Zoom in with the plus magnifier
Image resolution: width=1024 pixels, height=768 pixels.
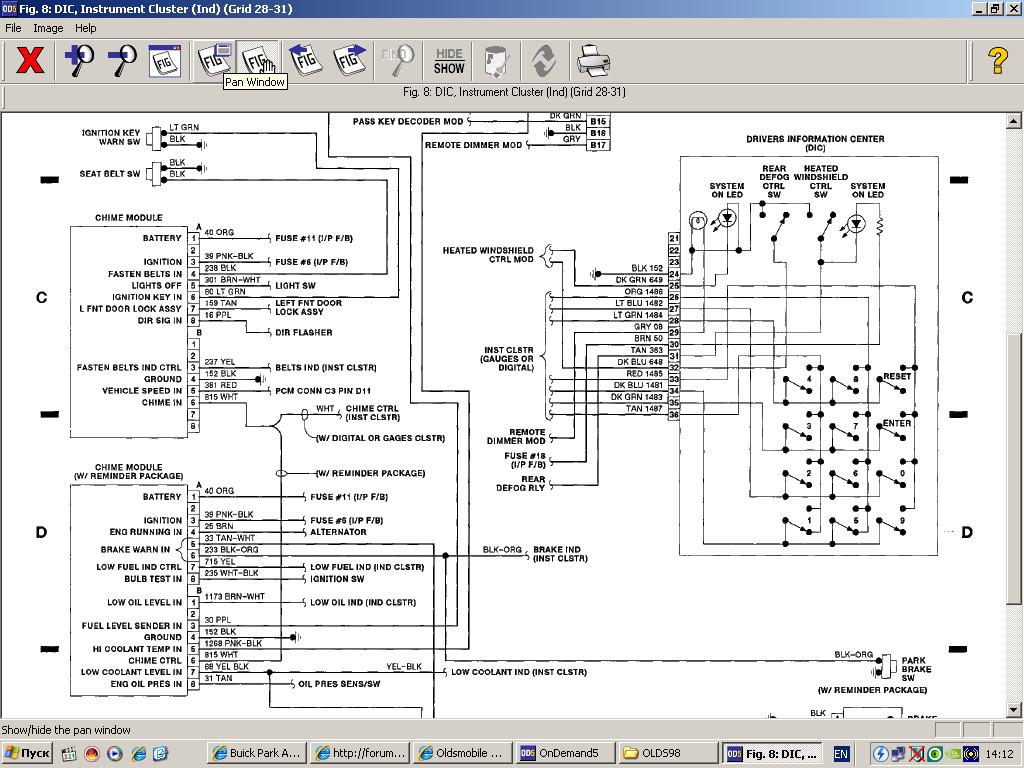click(x=78, y=61)
